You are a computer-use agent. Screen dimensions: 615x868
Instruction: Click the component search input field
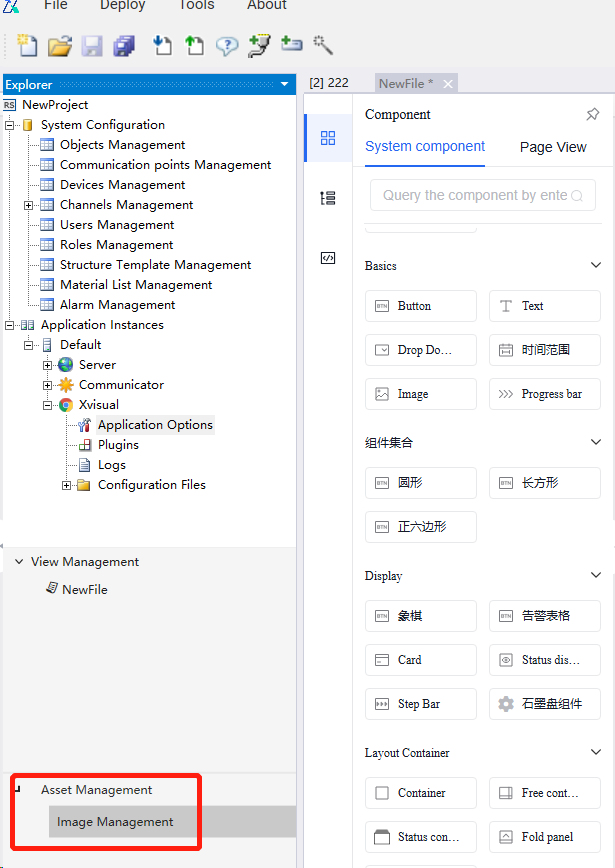pos(474,196)
